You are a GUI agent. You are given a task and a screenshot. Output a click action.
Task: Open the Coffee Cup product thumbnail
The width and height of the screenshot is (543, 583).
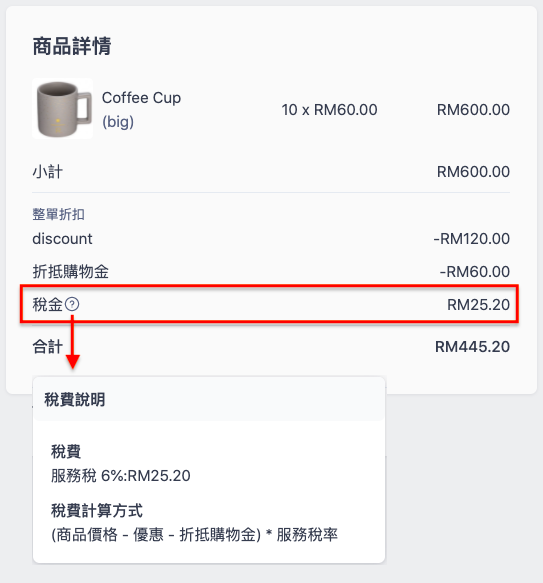[x=62, y=109]
